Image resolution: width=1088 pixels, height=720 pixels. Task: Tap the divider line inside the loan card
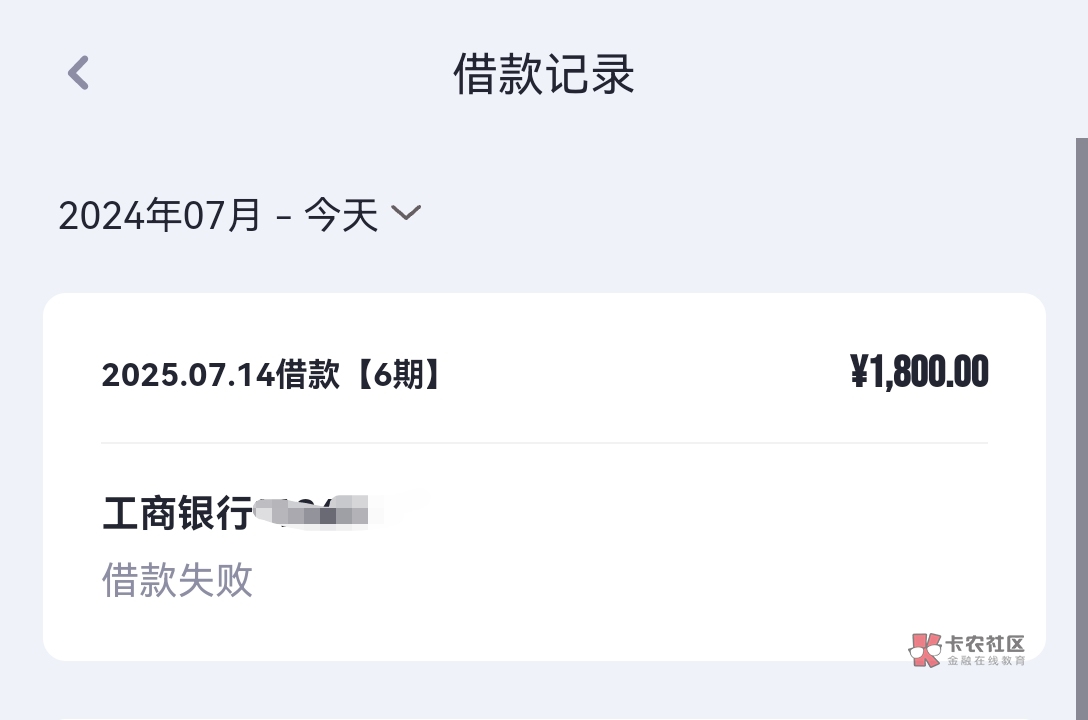tap(544, 442)
